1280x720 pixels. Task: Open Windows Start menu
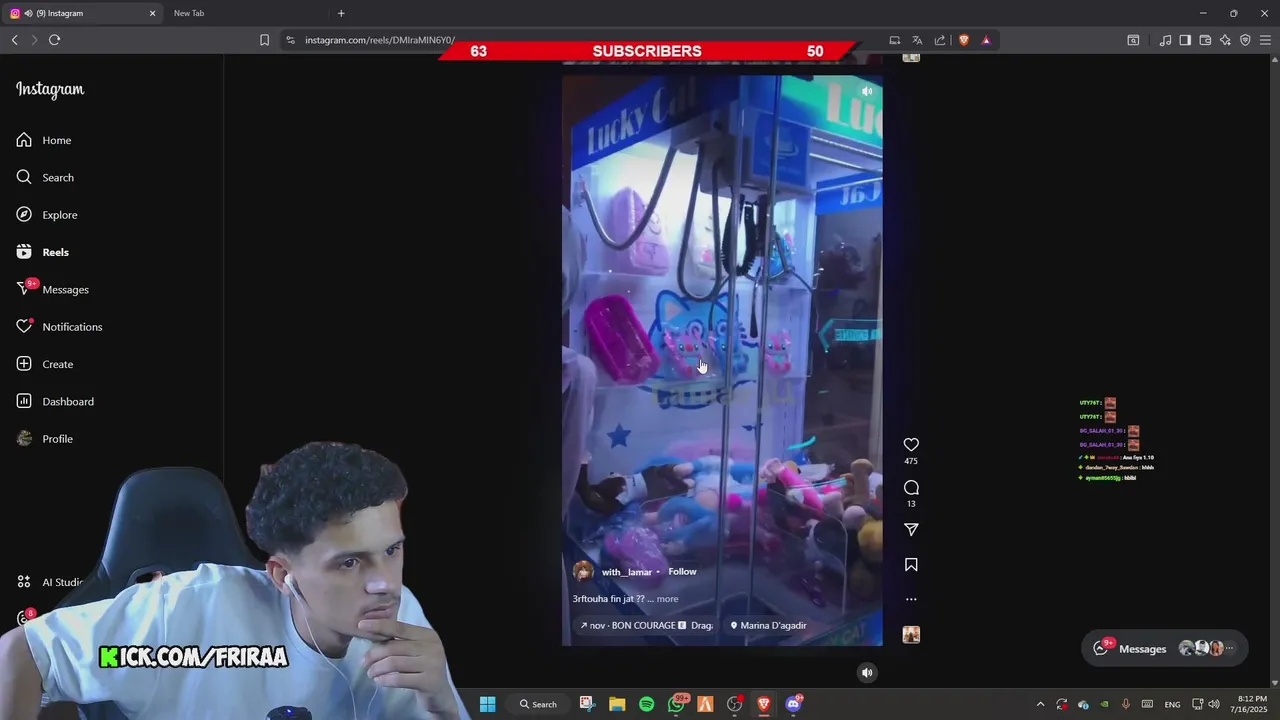click(x=487, y=704)
